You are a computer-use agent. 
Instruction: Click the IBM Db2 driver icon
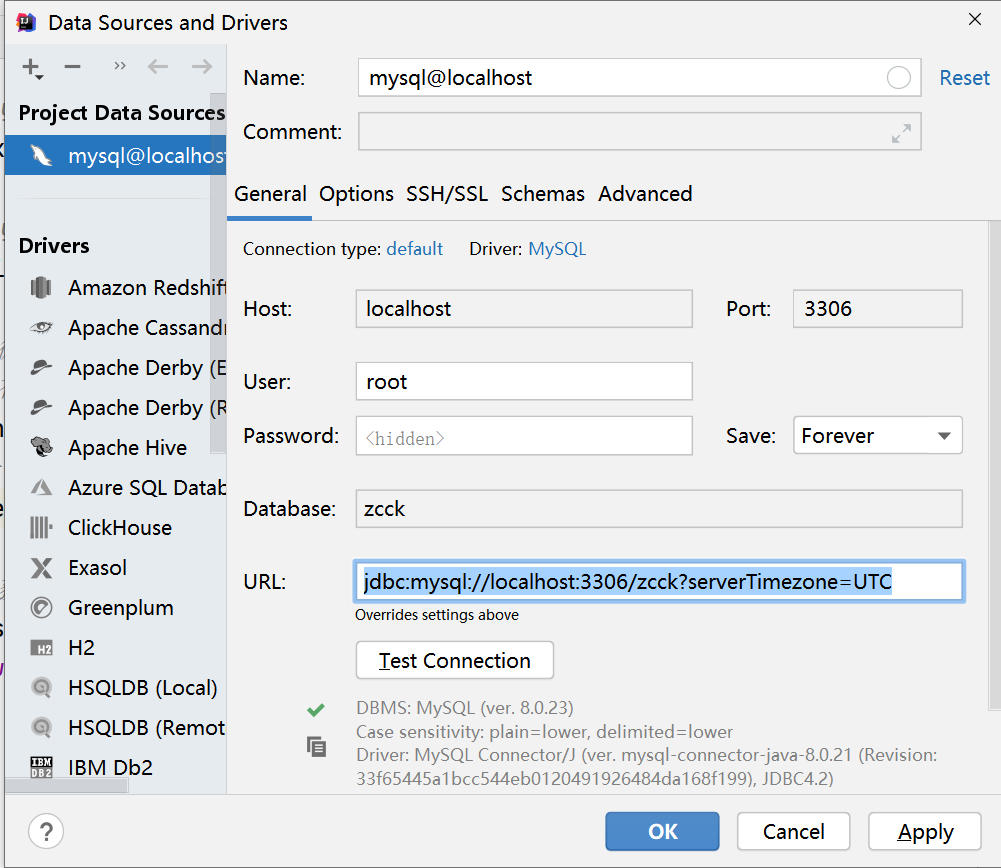[41, 768]
